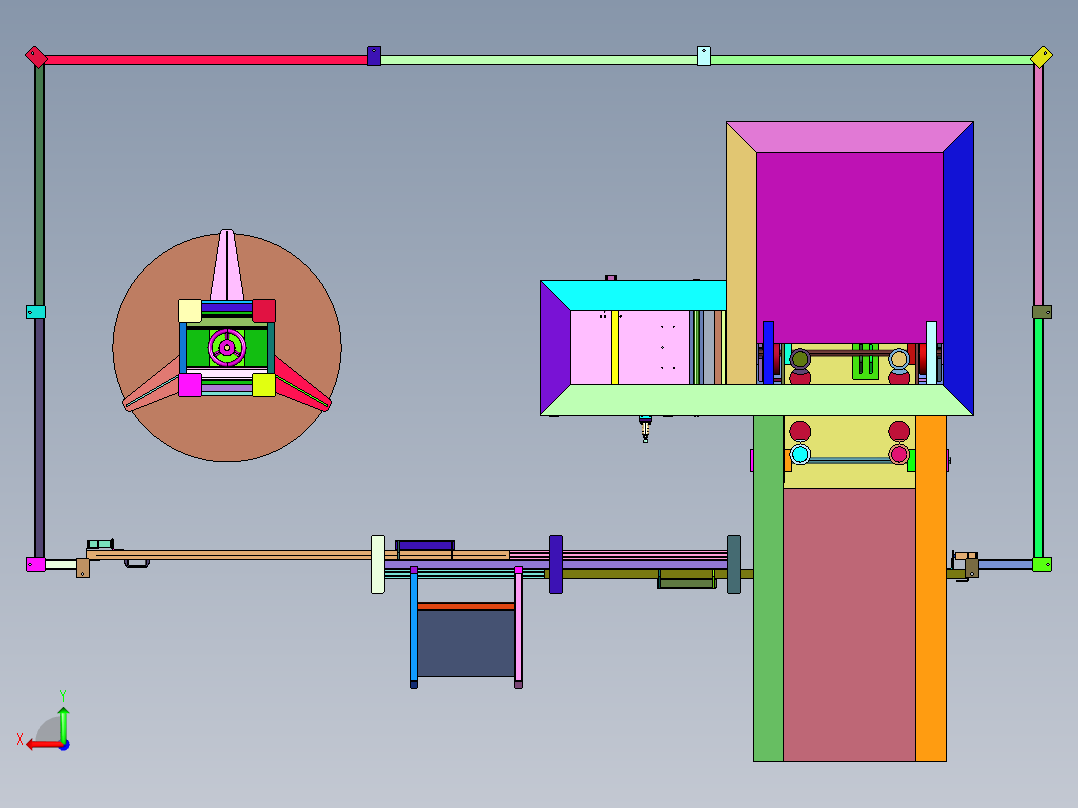Click the light pink inner panel of the small enclosure
Image resolution: width=1078 pixels, height=808 pixels.
[653, 347]
